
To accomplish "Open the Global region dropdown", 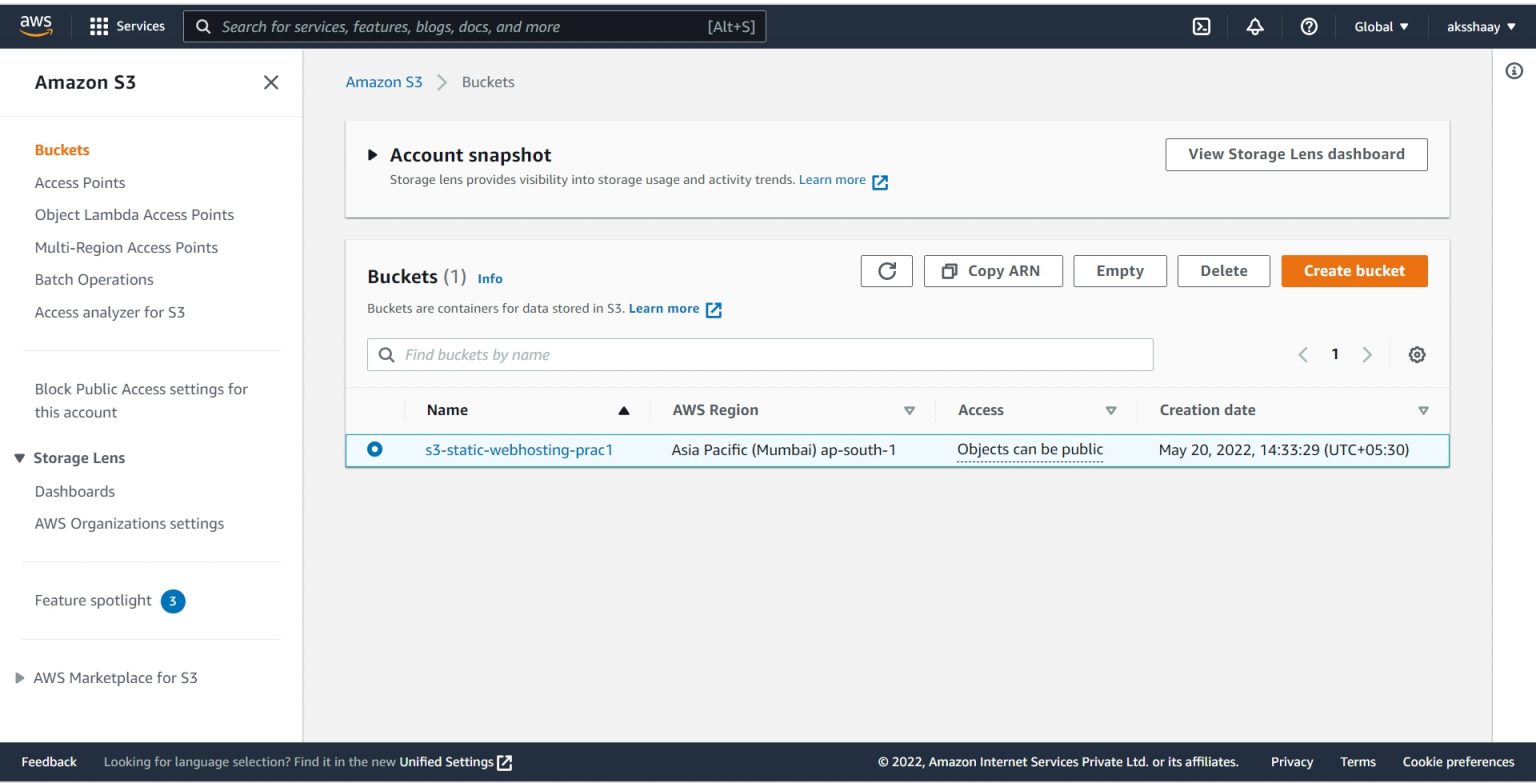I will pyautogui.click(x=1381, y=26).
